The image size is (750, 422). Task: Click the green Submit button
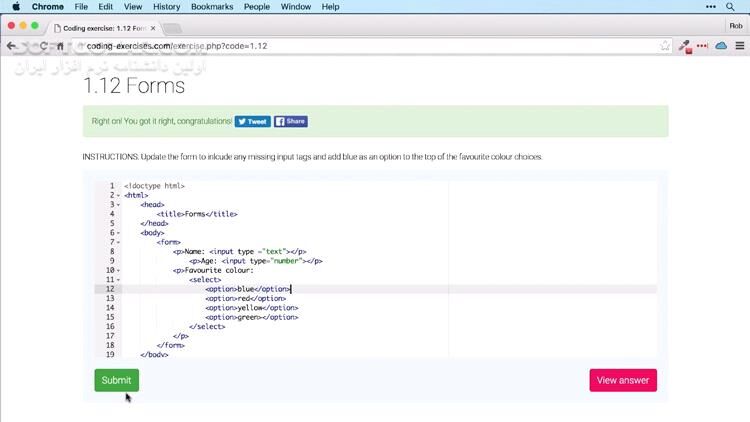pyautogui.click(x=116, y=380)
